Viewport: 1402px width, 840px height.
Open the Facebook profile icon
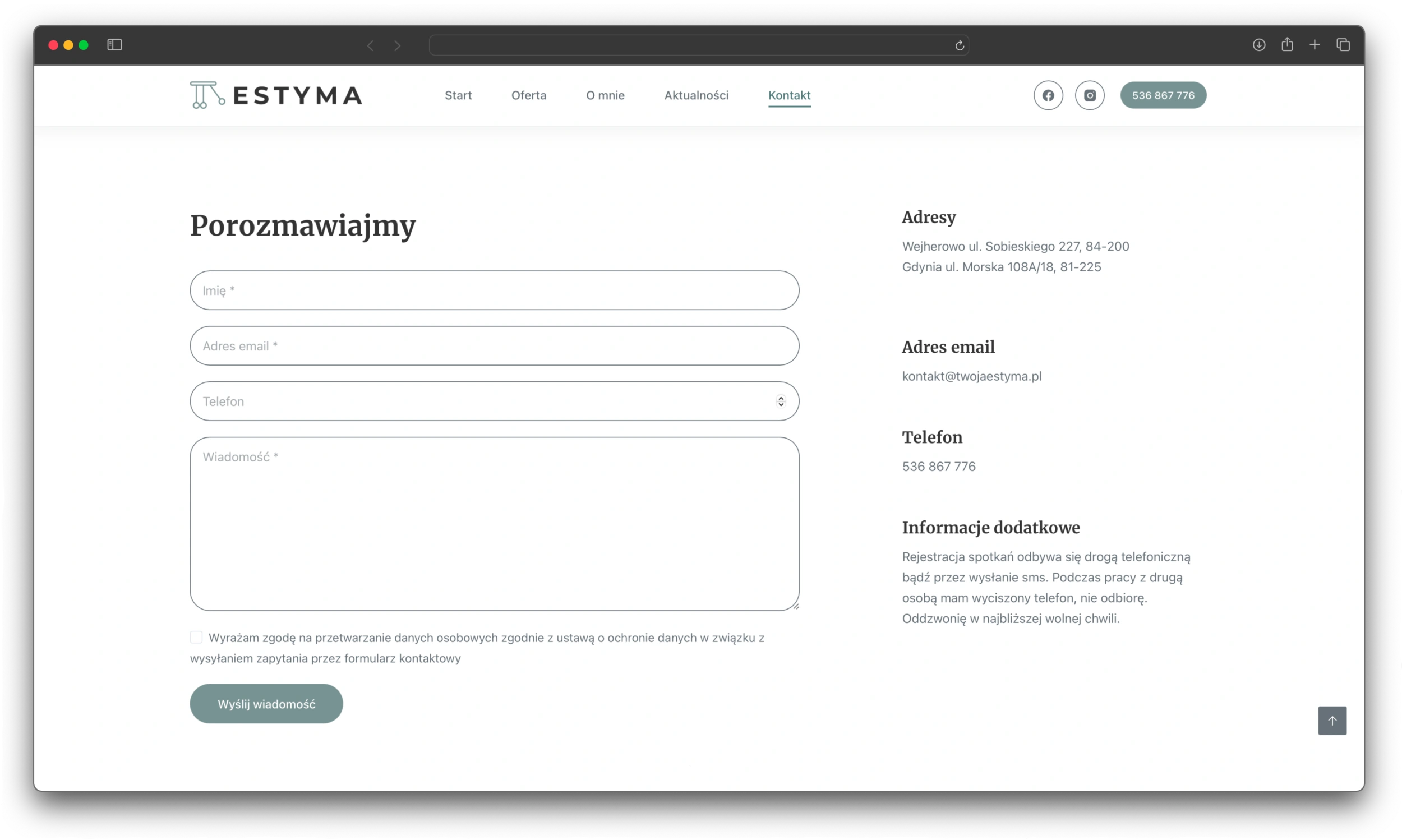tap(1048, 95)
